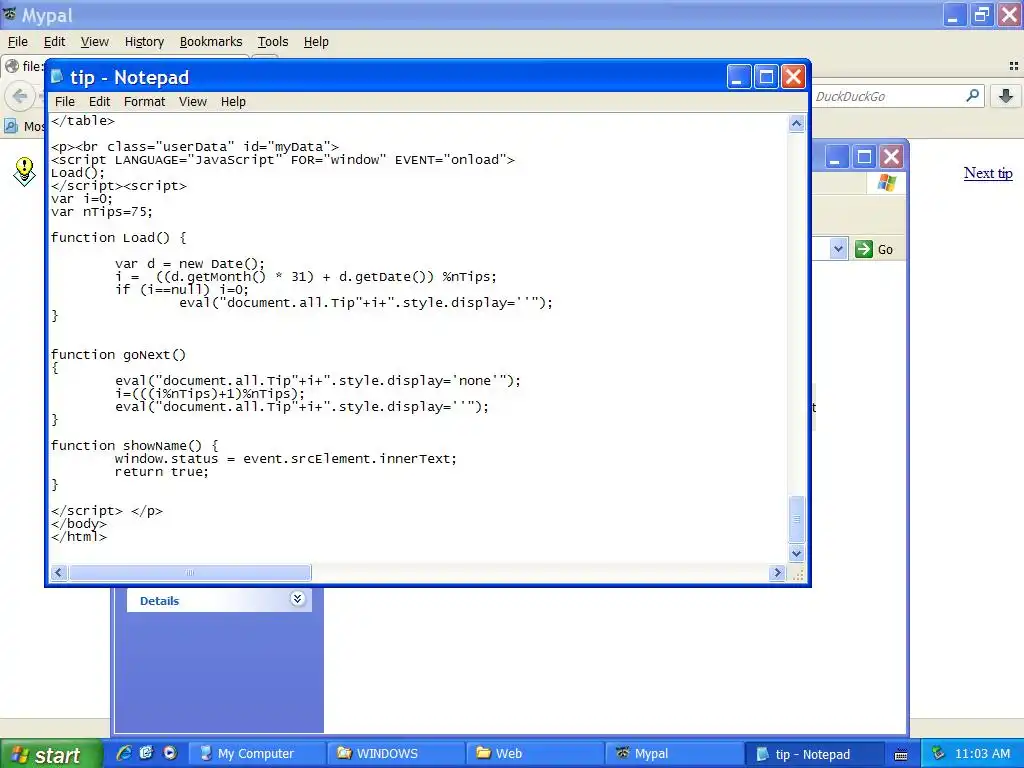Click the 'function goNext()' line

click(119, 355)
